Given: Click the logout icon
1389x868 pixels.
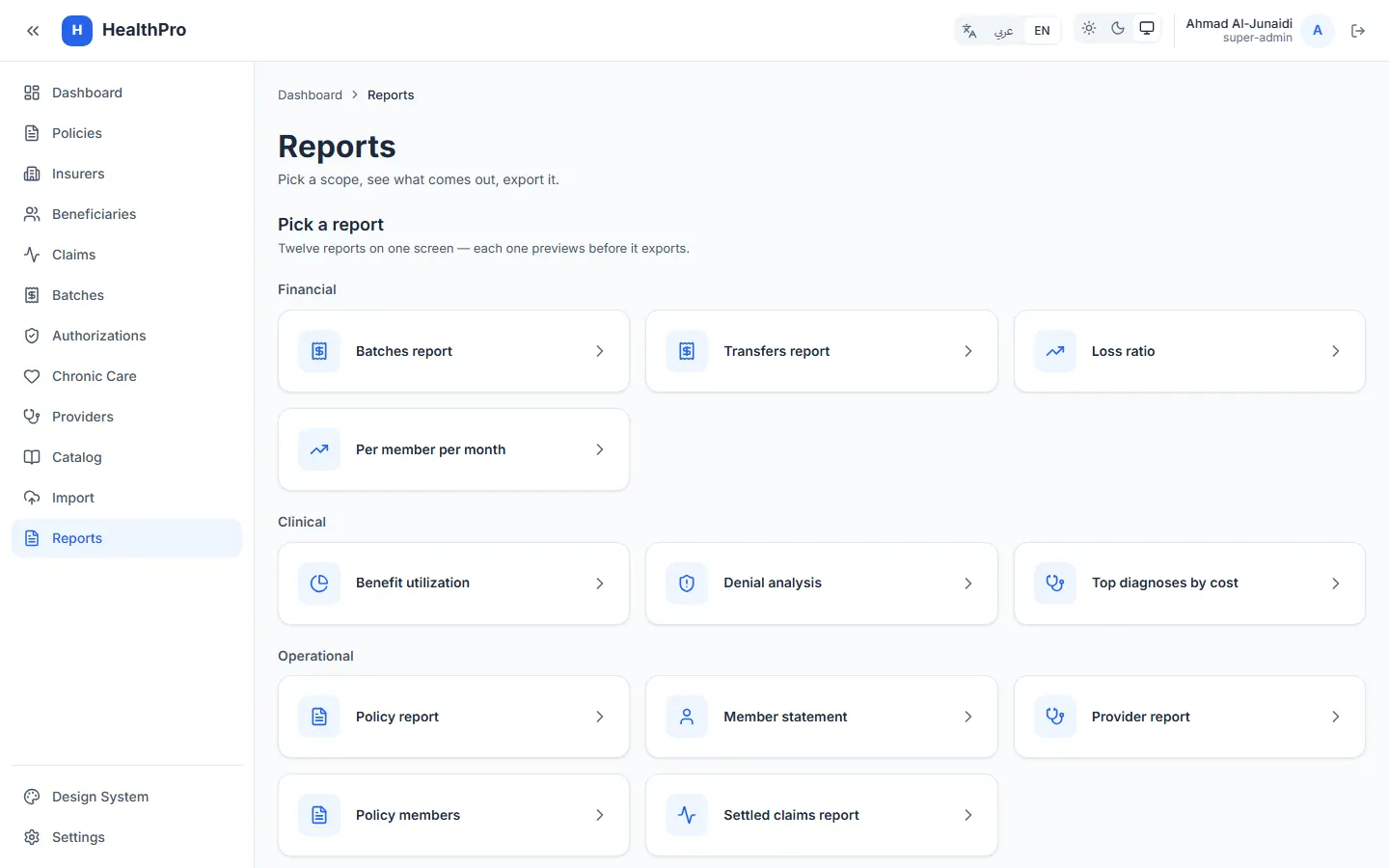Looking at the screenshot, I should coord(1358,31).
